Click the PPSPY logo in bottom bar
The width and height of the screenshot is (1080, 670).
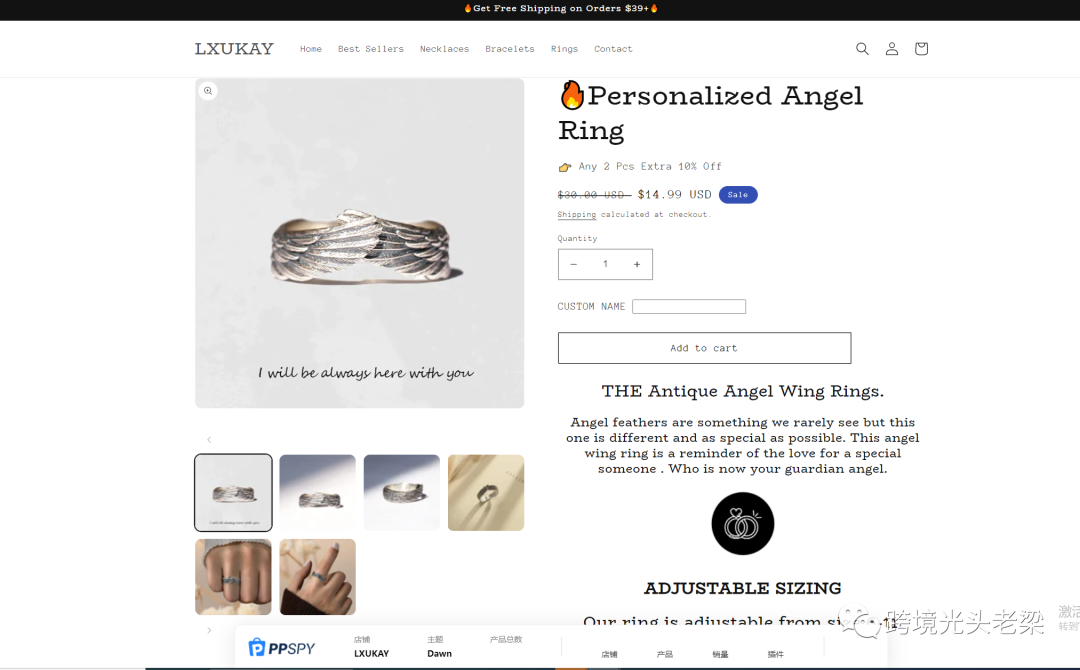pos(282,648)
